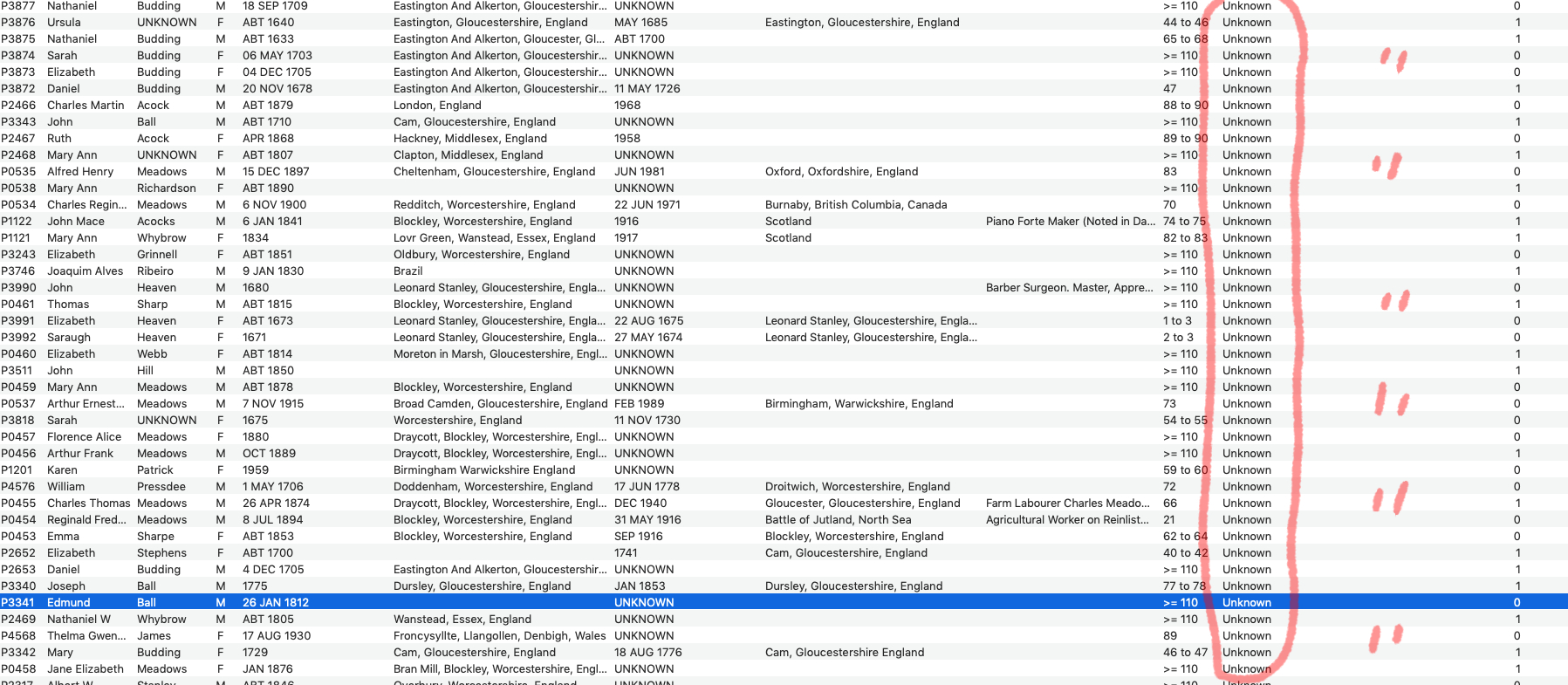Select the surname Grinnell
This screenshot has width=1568, height=685.
pos(157,255)
